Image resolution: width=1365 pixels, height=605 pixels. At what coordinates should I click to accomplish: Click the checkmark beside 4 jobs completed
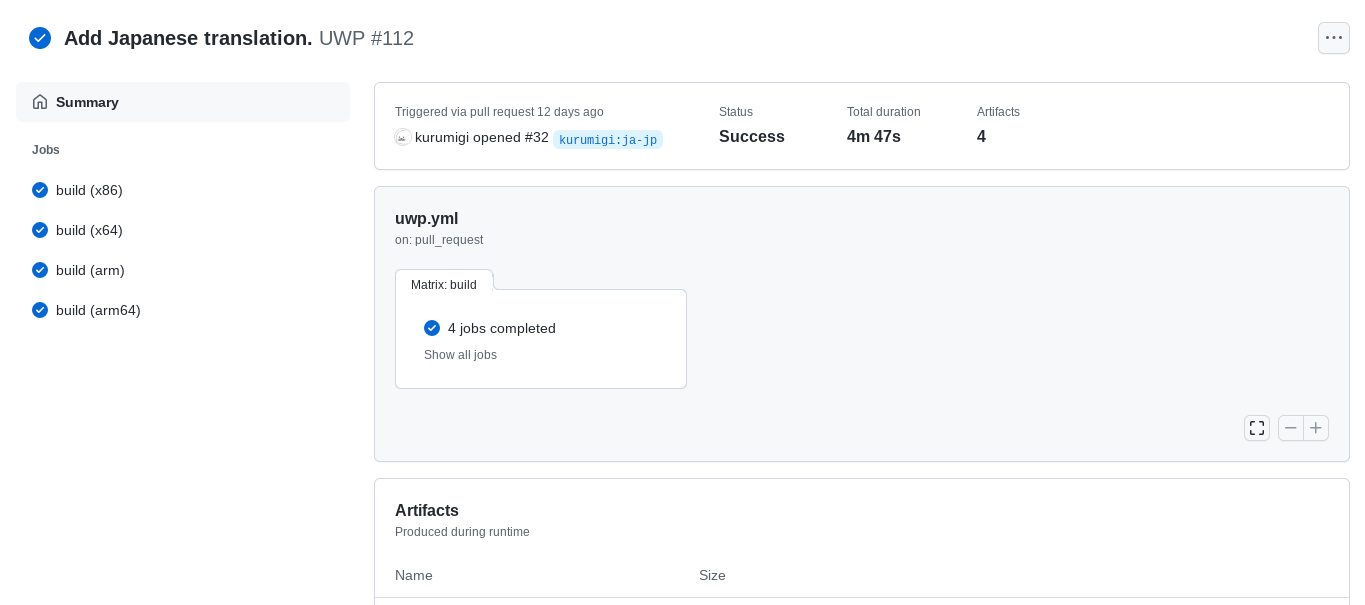[432, 328]
